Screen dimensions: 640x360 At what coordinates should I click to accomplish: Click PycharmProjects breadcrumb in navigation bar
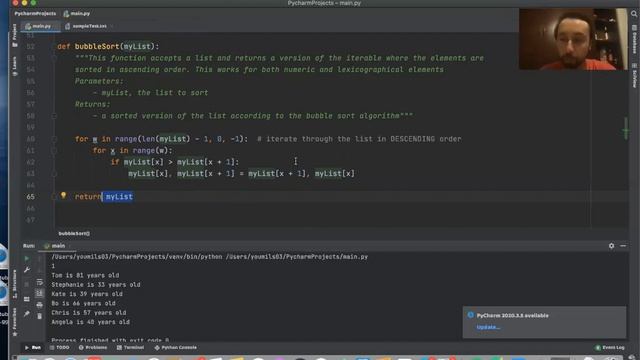(x=35, y=13)
